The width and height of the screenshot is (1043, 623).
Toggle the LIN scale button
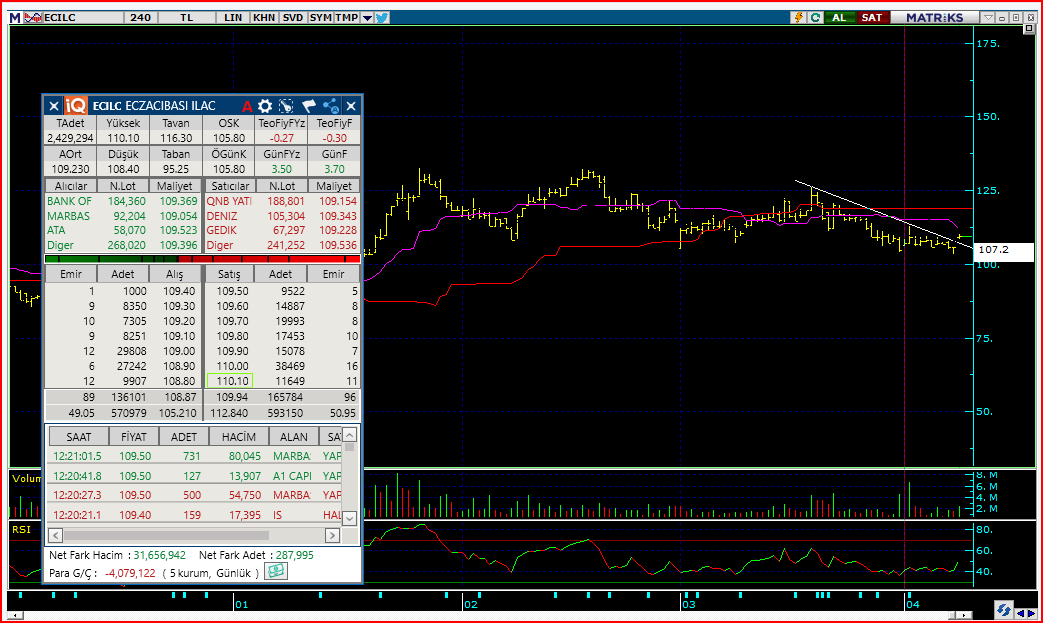coord(233,17)
